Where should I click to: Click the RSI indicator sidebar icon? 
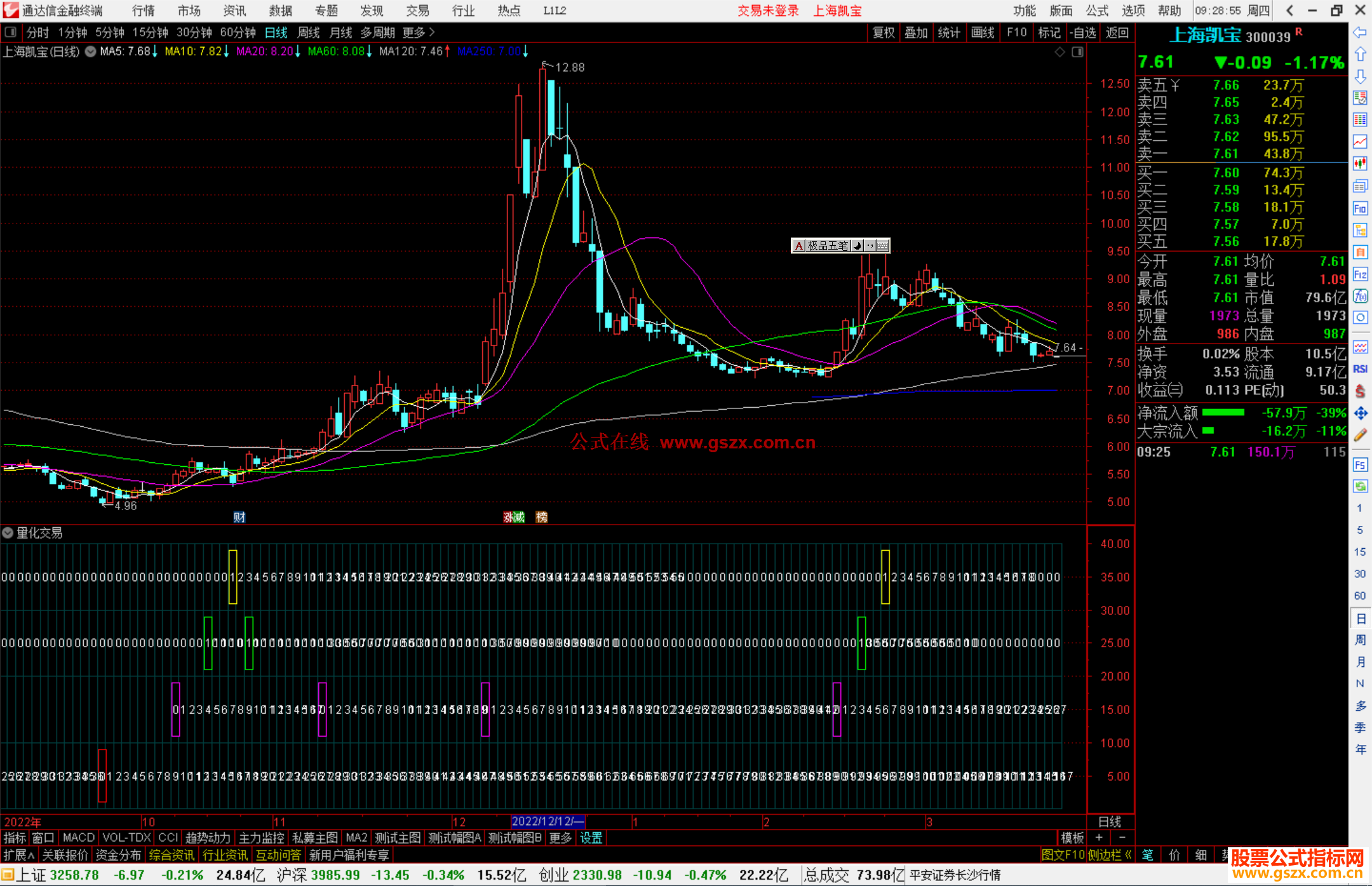coord(1360,369)
